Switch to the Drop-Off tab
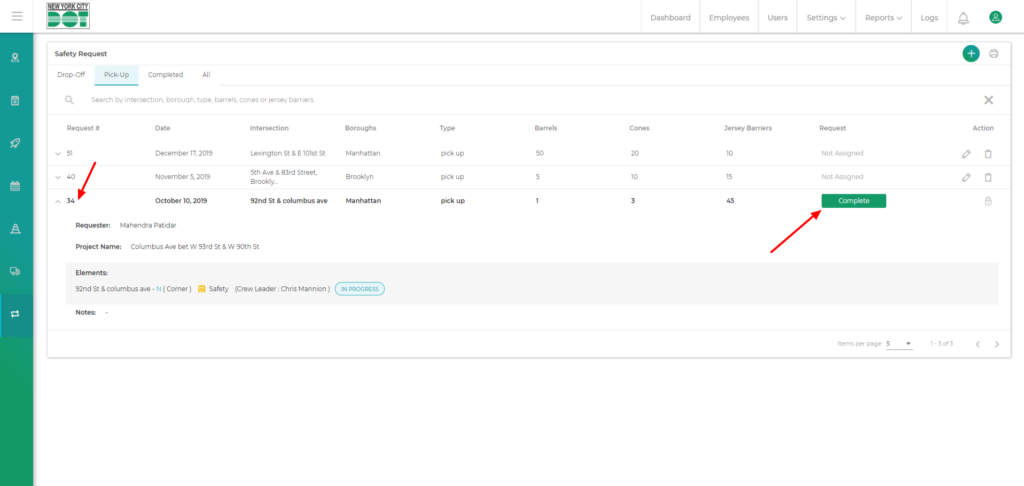This screenshot has height=486, width=1024. click(71, 75)
